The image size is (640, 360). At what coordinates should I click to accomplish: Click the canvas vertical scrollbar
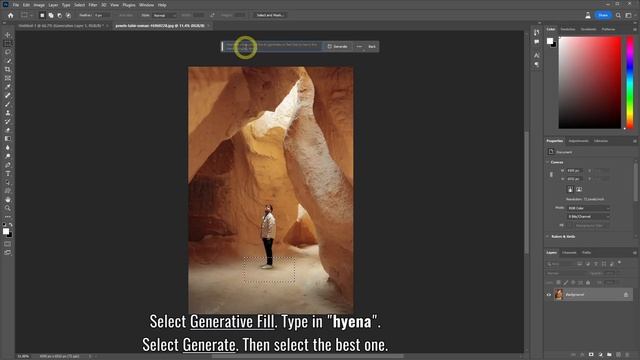tap(526, 192)
